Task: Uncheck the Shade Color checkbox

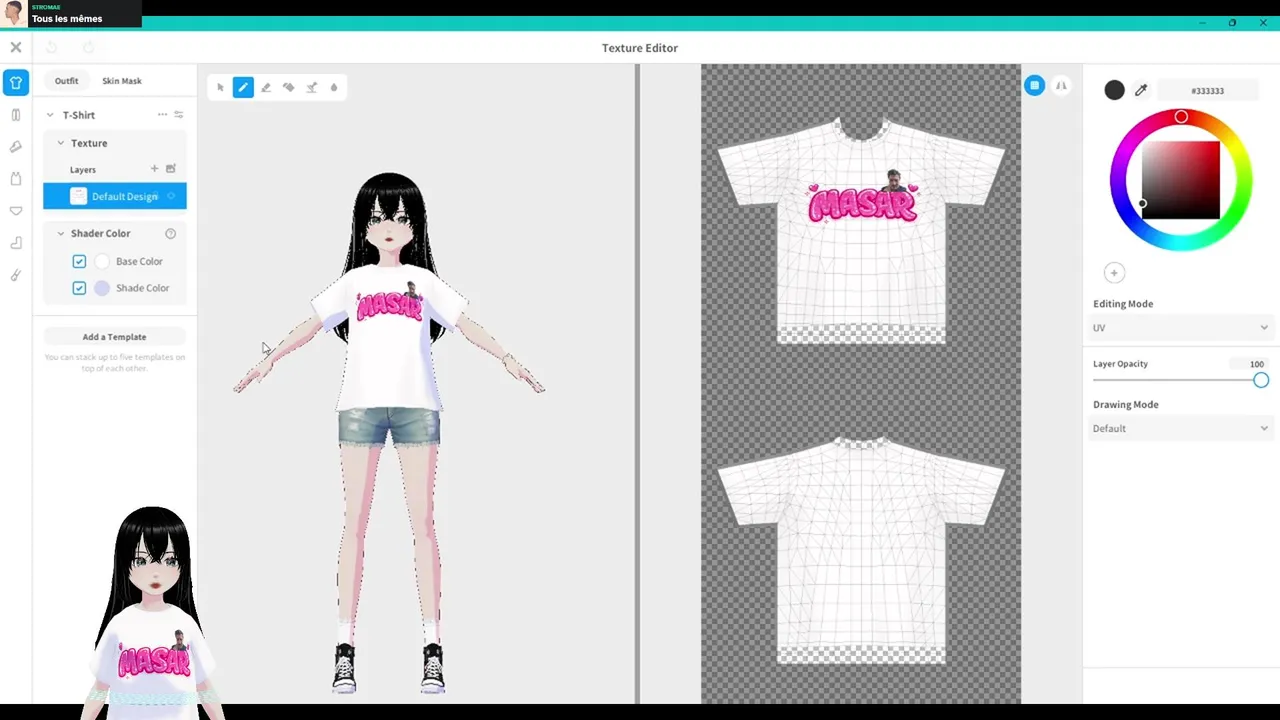Action: point(79,288)
